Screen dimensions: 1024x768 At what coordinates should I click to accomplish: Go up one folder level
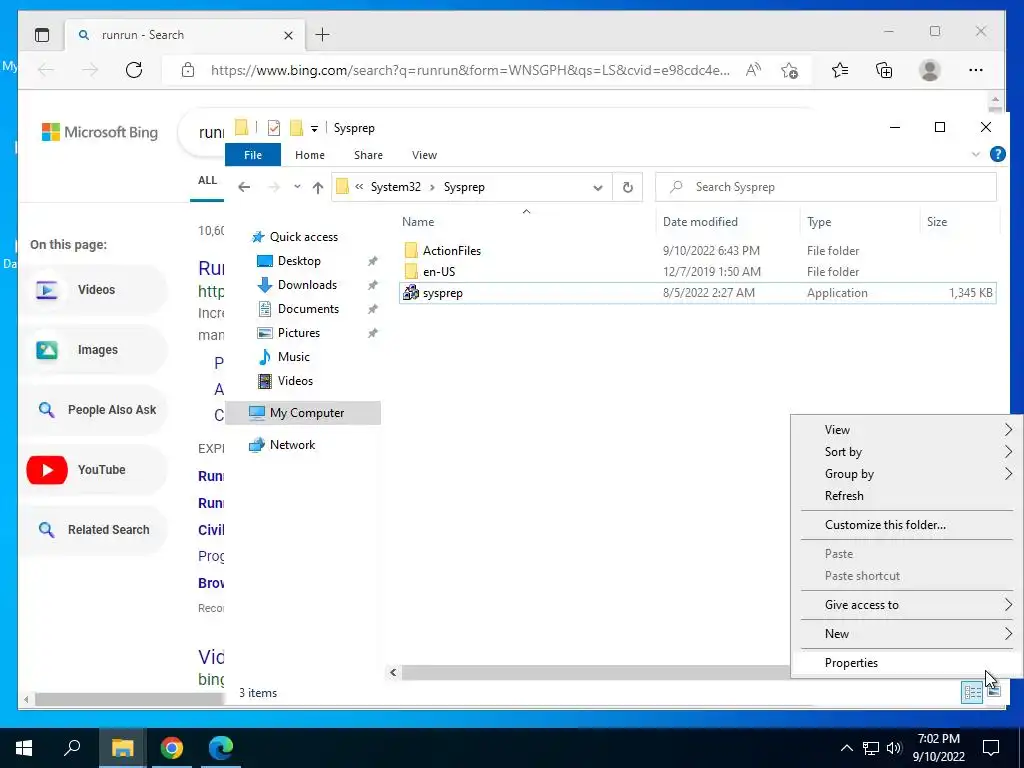(318, 187)
